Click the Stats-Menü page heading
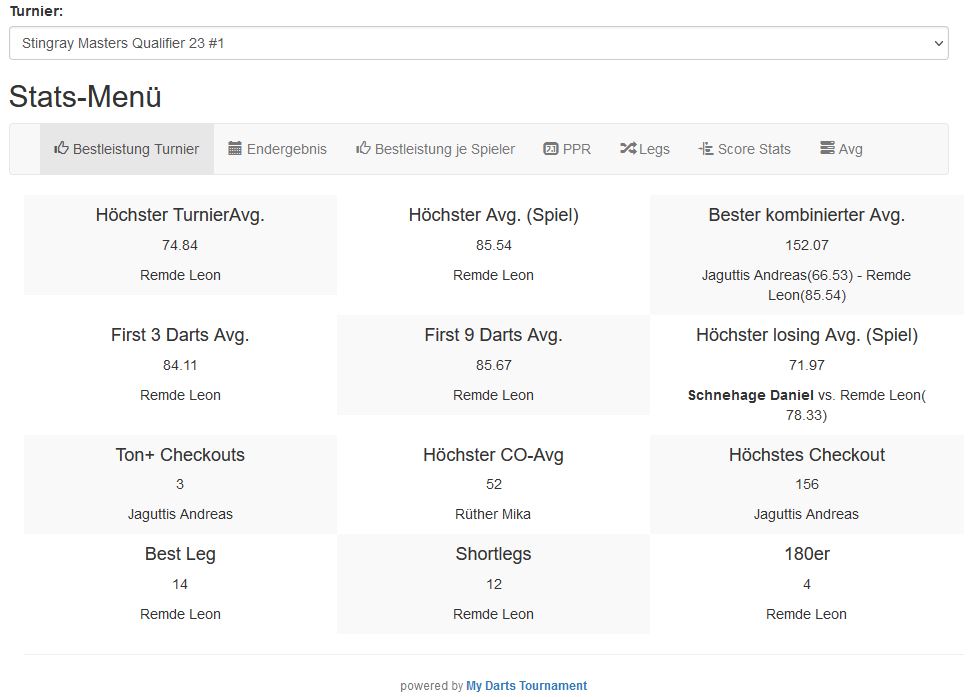Image resolution: width=980 pixels, height=697 pixels. click(85, 97)
